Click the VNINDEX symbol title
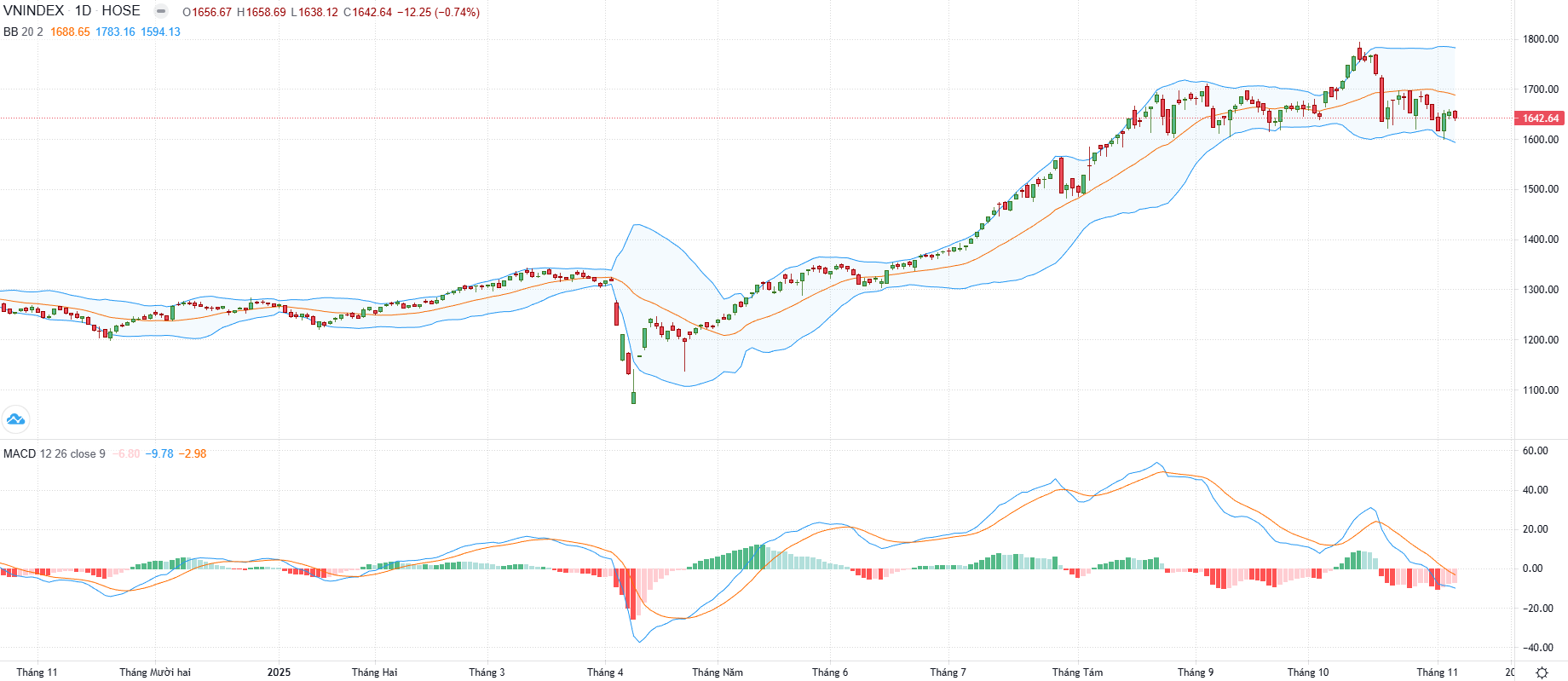This screenshot has height=681, width=1568. (x=34, y=11)
